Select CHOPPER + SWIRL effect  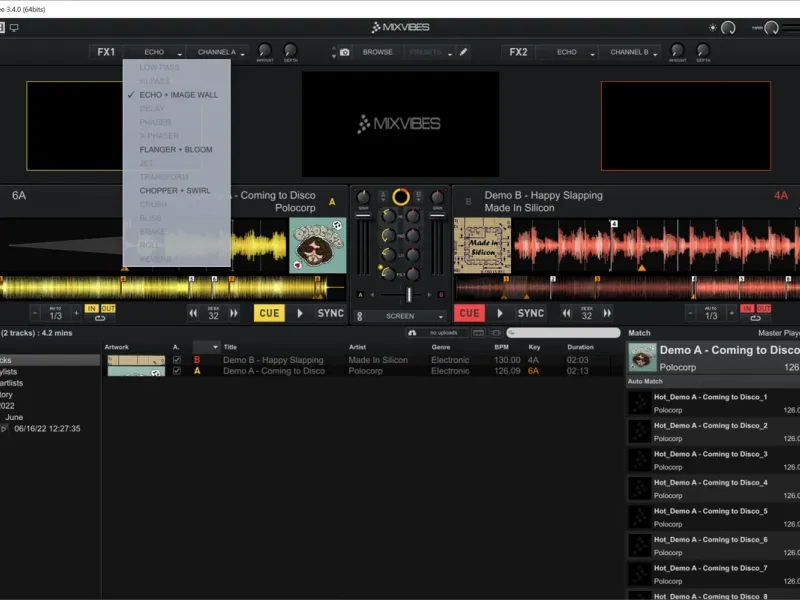[177, 191]
